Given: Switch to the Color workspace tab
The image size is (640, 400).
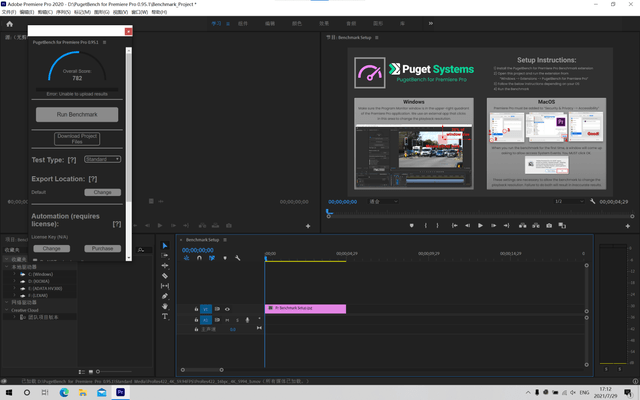Looking at the screenshot, I should [297, 24].
